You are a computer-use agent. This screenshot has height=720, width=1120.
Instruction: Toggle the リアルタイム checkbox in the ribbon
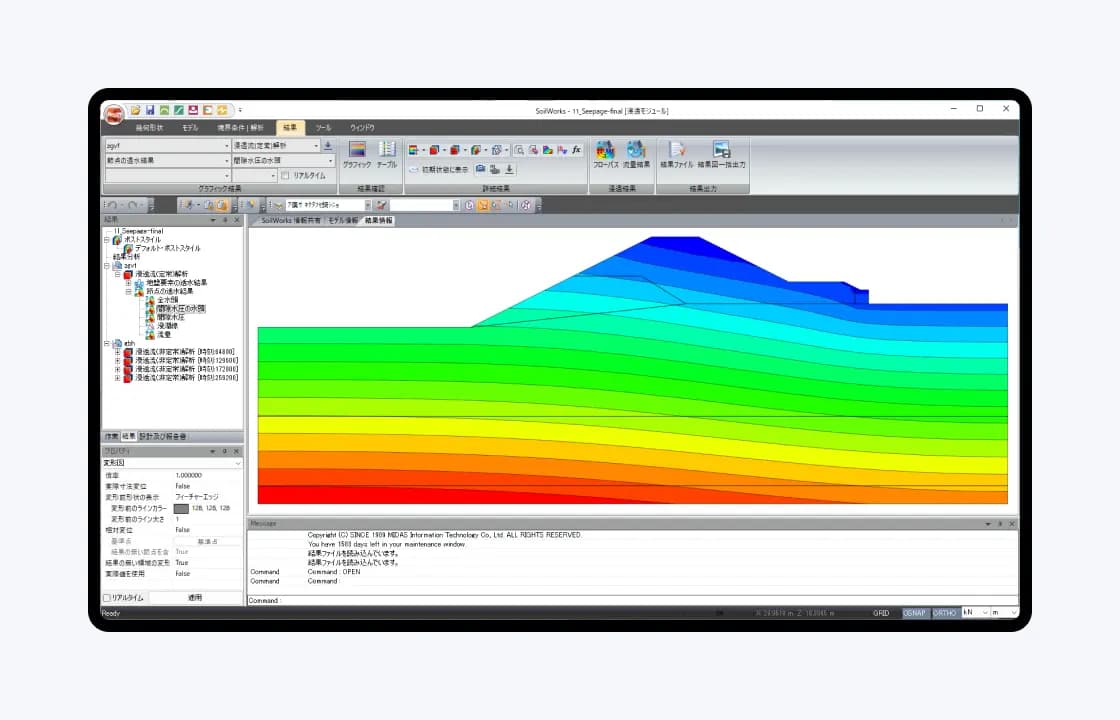point(286,176)
